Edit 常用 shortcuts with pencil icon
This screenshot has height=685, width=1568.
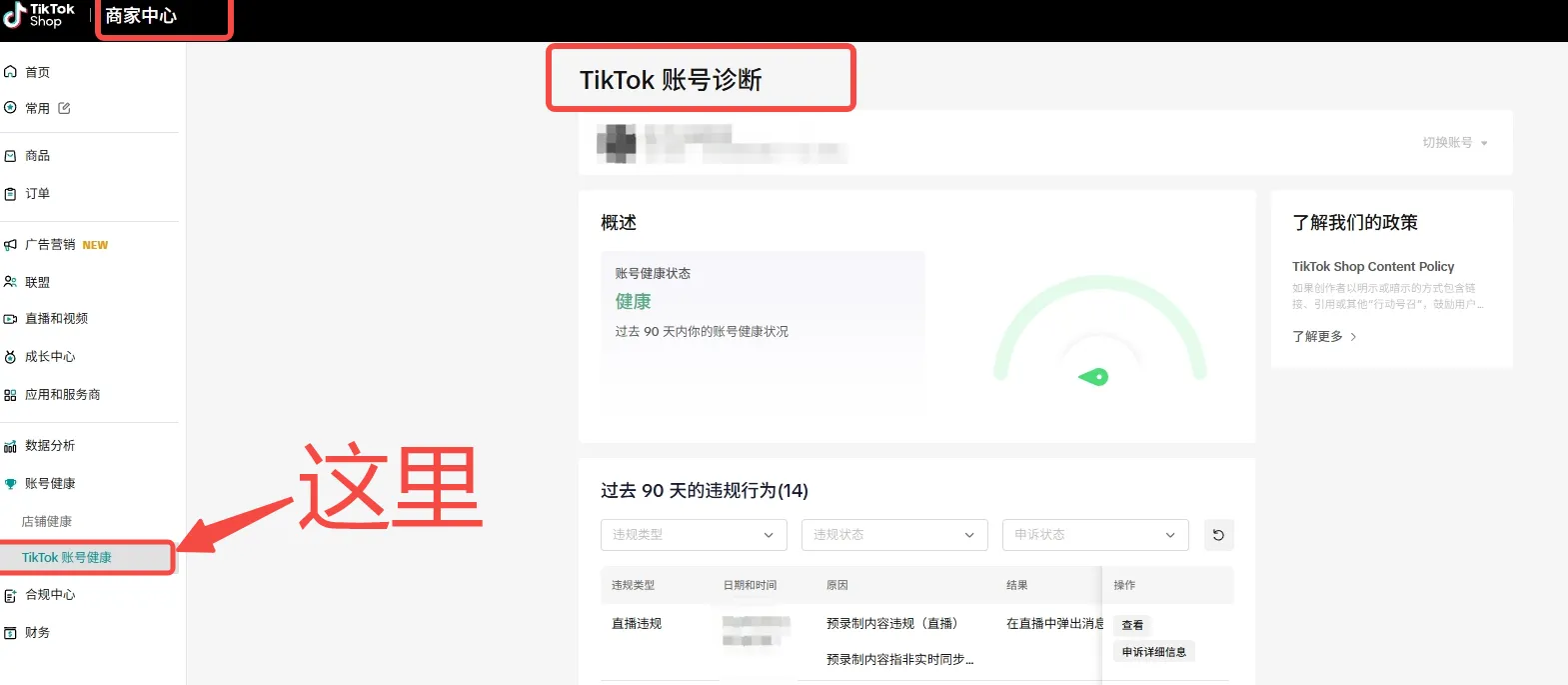click(x=64, y=108)
